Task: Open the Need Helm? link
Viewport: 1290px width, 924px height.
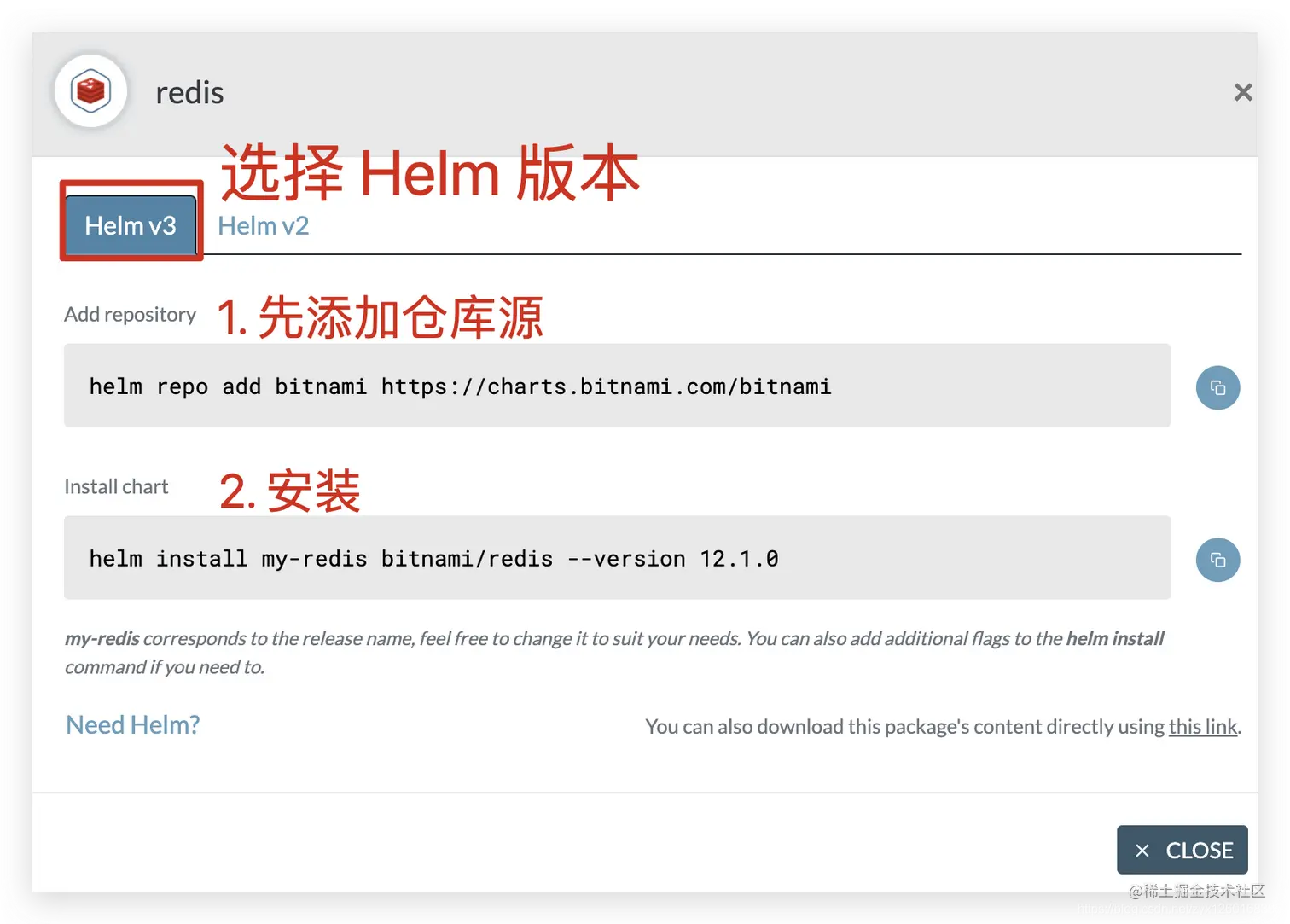Action: coord(132,724)
